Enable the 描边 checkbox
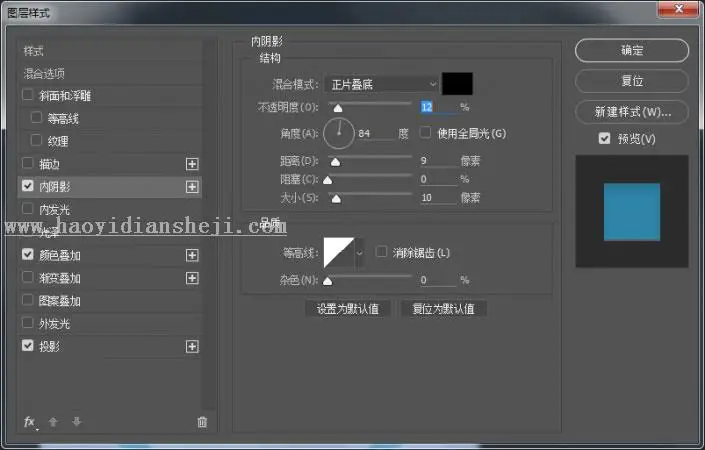Image resolution: width=705 pixels, height=450 pixels. point(27,163)
